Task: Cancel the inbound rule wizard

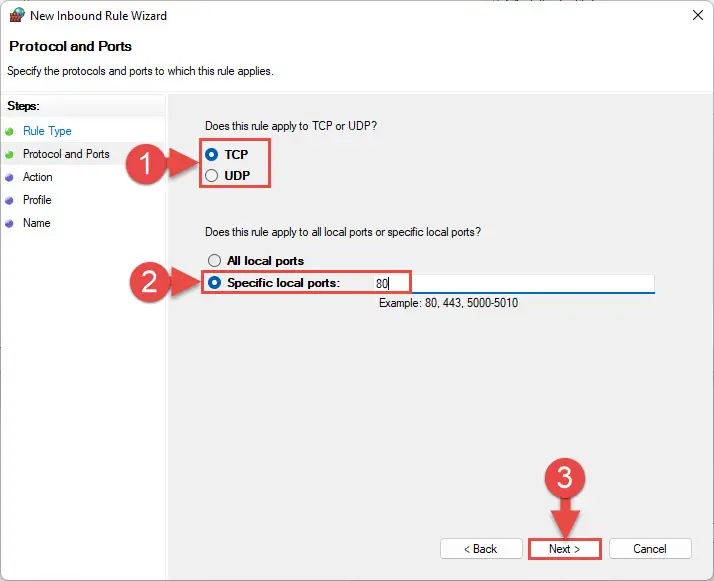Action: (650, 549)
